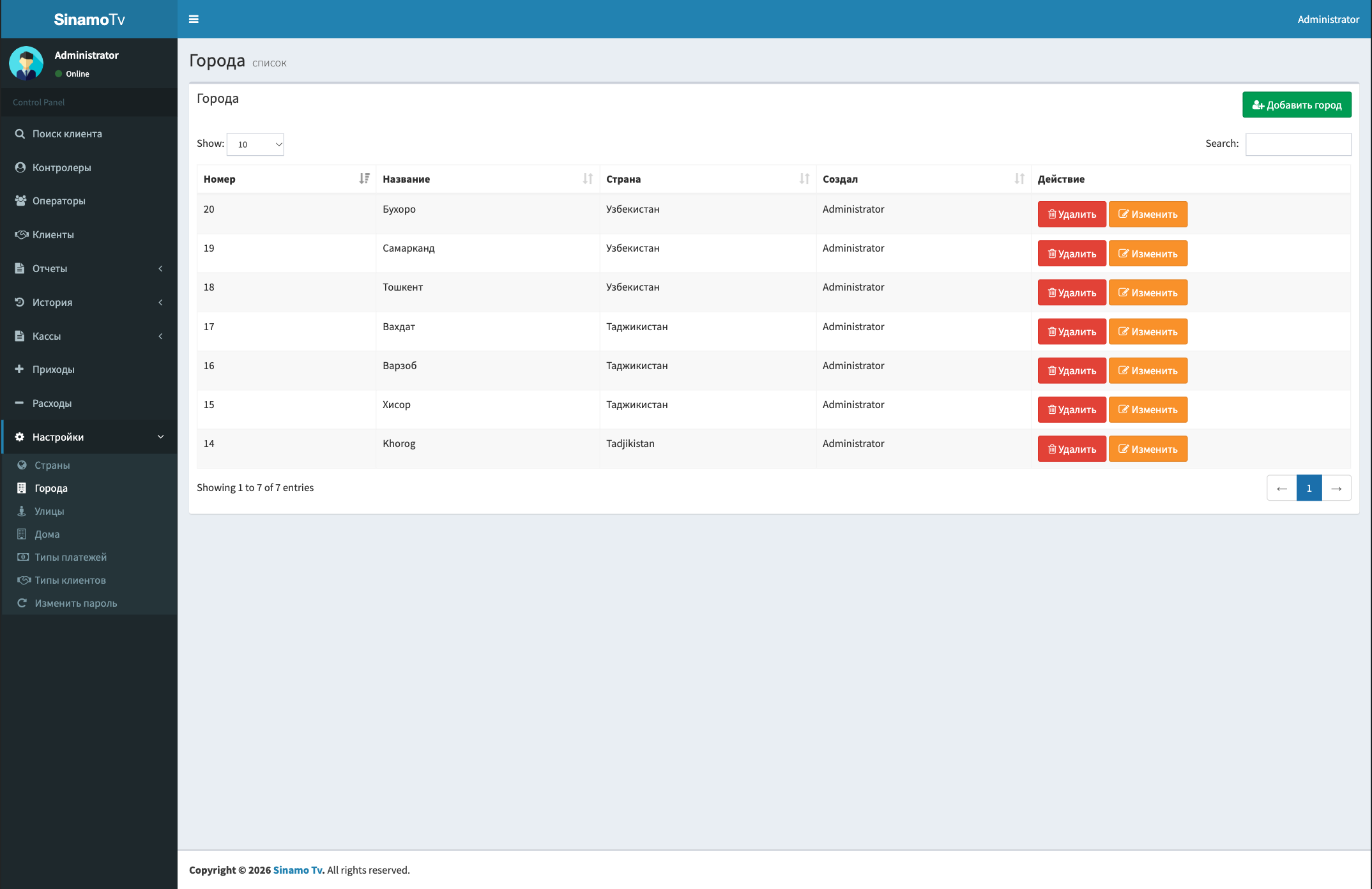Expand the История sidebar menu
The height and width of the screenshot is (889, 1372).
coord(89,302)
